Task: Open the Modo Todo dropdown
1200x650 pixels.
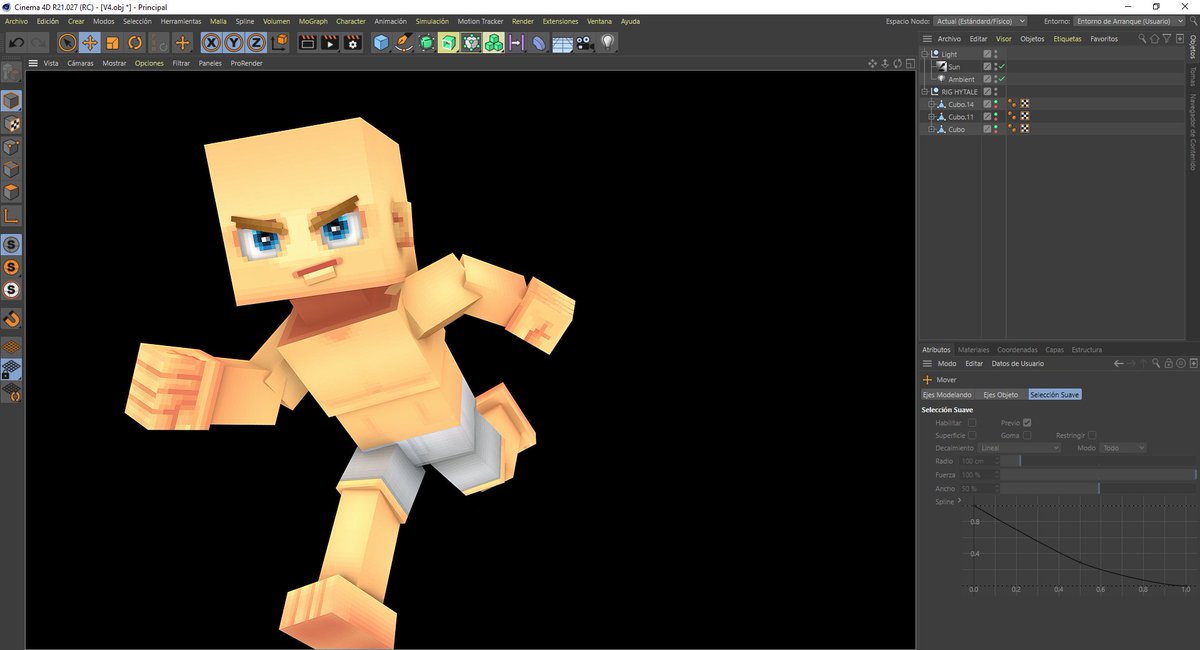Action: pos(1123,448)
